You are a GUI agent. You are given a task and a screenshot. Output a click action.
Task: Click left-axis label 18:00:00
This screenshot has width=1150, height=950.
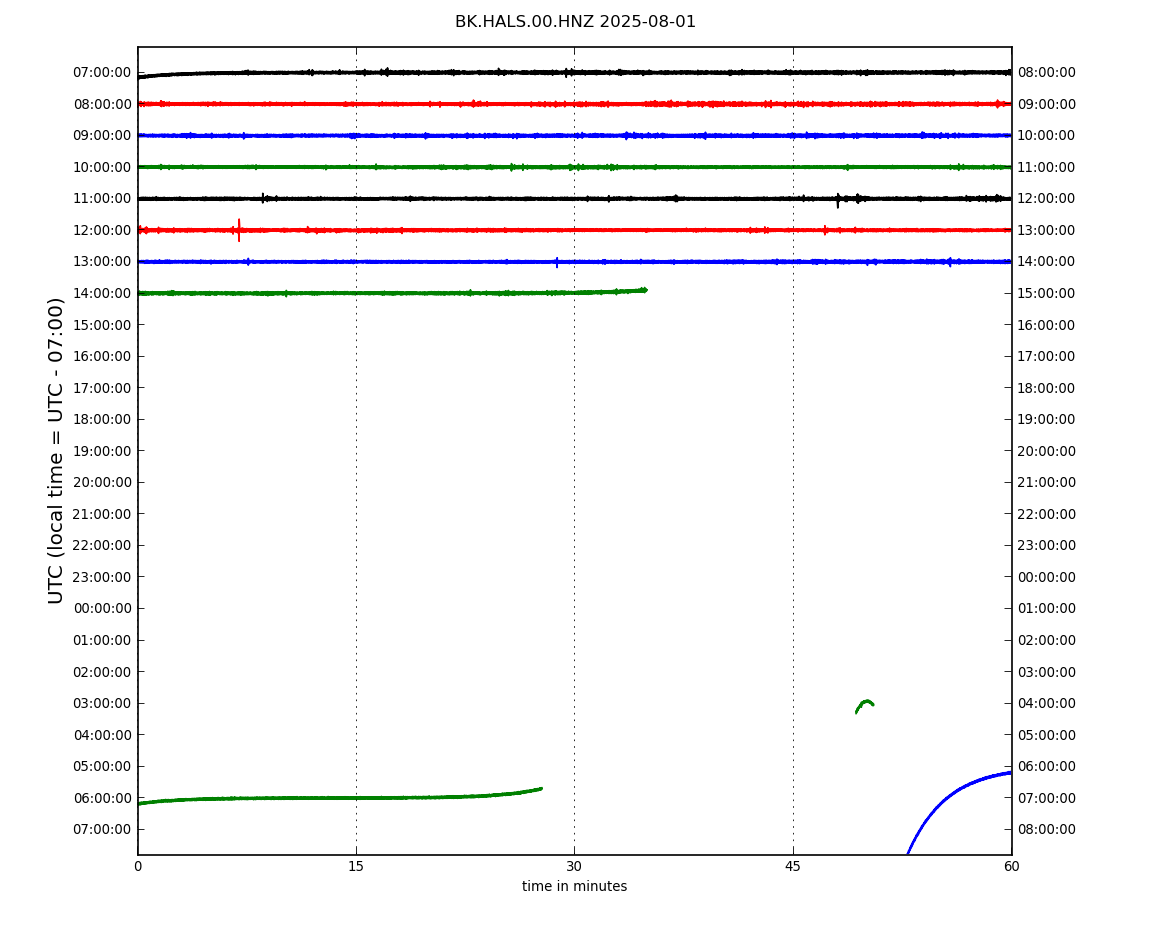[102, 420]
